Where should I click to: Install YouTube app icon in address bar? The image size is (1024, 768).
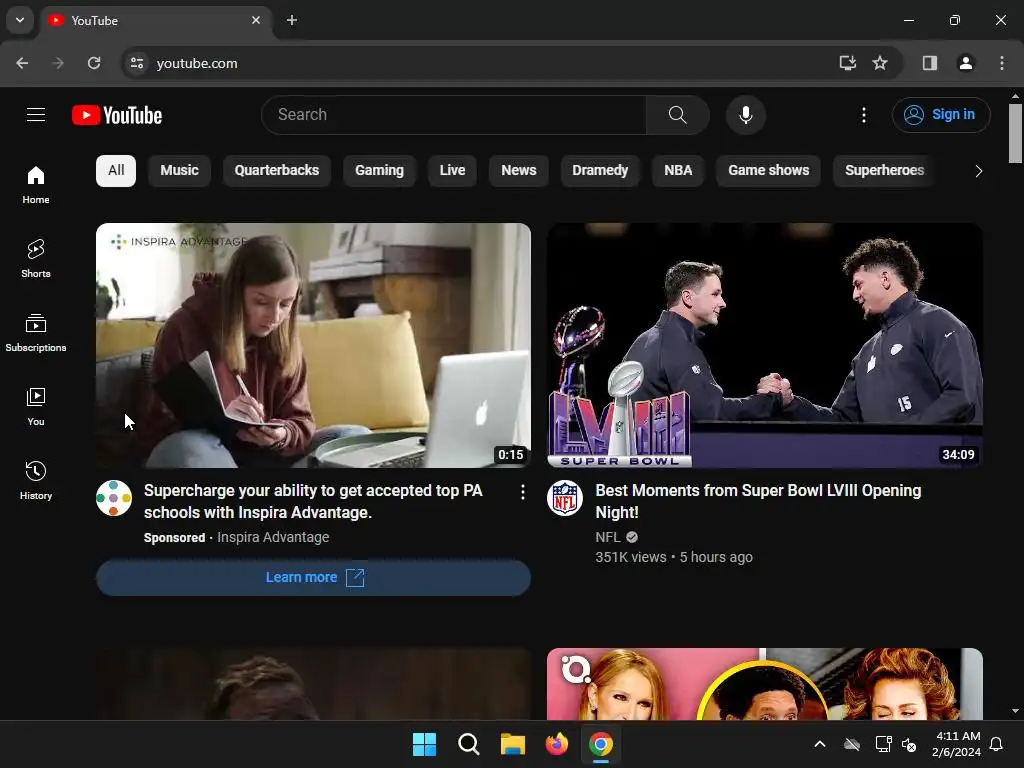[847, 63]
